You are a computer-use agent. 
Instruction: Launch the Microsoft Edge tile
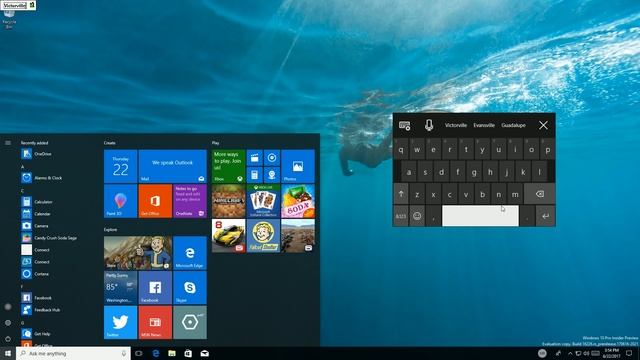(190, 253)
